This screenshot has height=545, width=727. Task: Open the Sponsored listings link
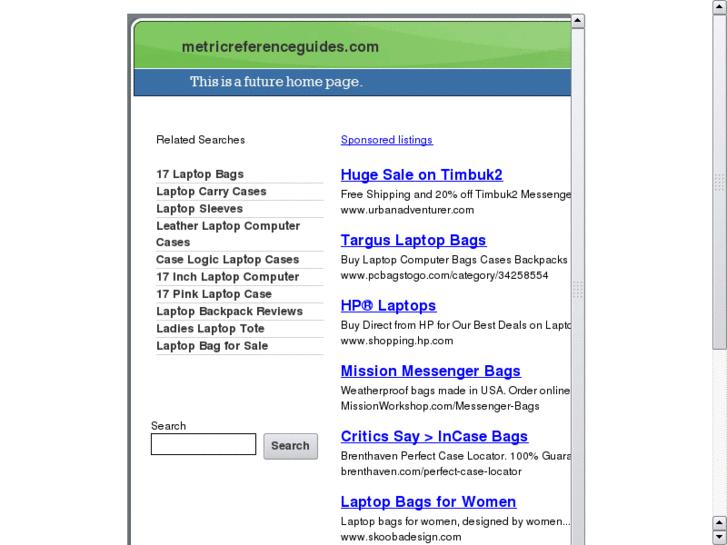coord(387,140)
